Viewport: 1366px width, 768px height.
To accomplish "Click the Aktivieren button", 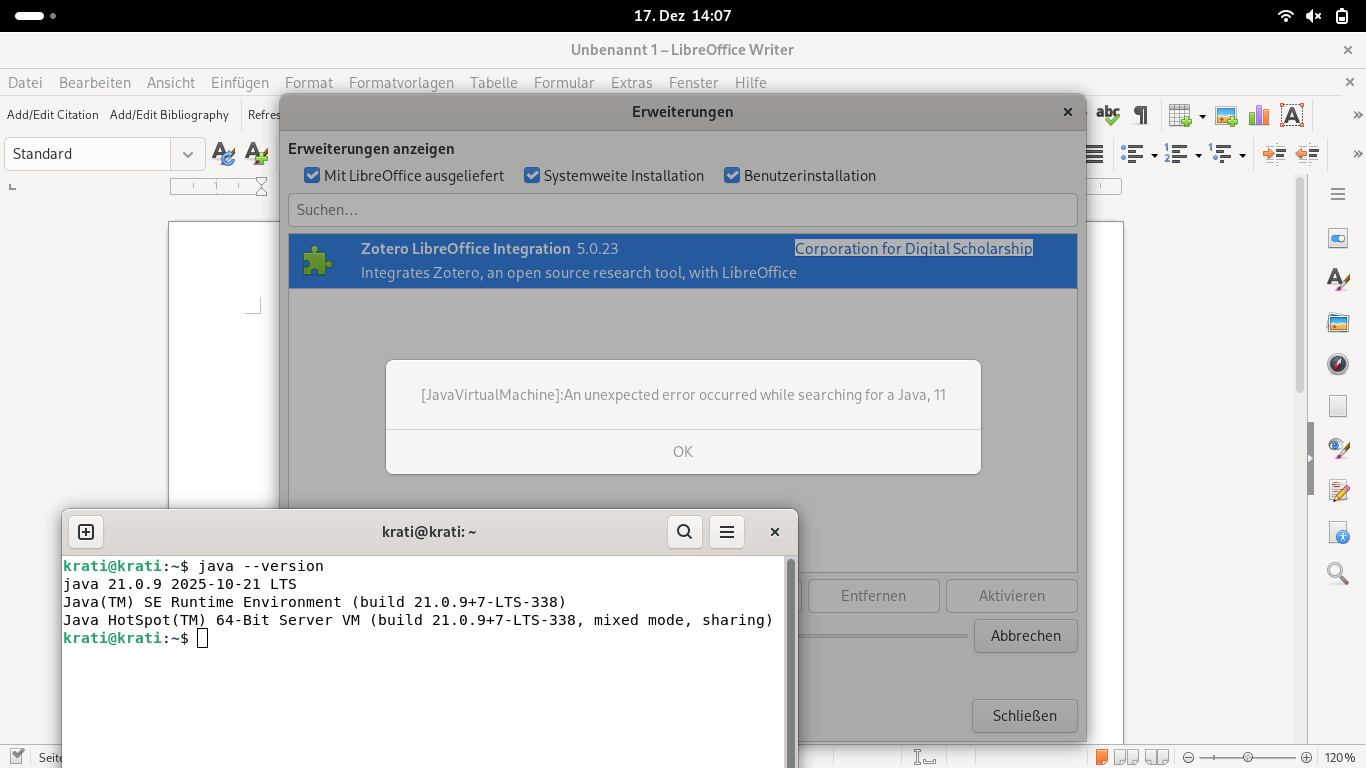I will 1012,596.
